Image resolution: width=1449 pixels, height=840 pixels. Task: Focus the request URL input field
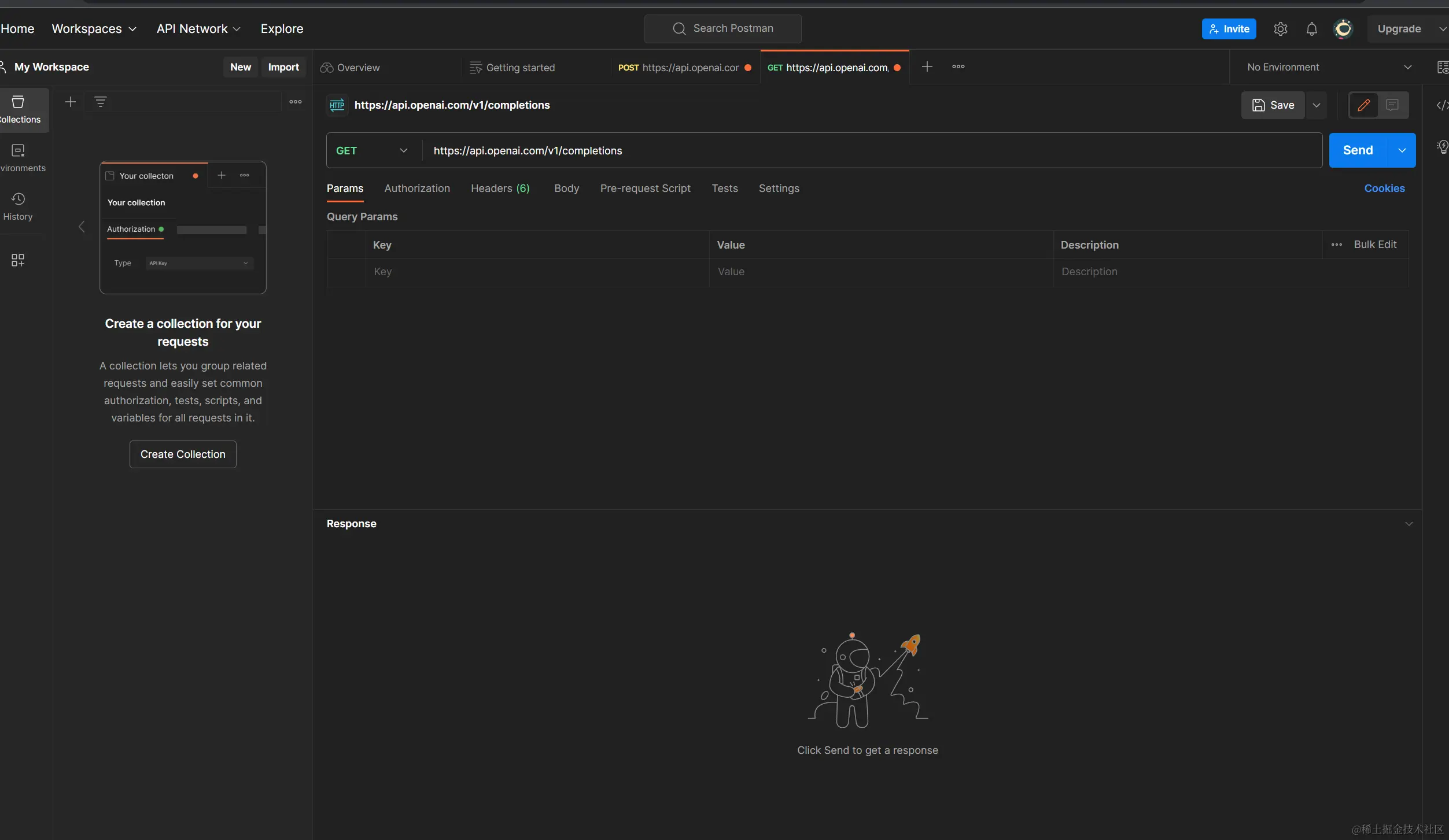(872, 151)
